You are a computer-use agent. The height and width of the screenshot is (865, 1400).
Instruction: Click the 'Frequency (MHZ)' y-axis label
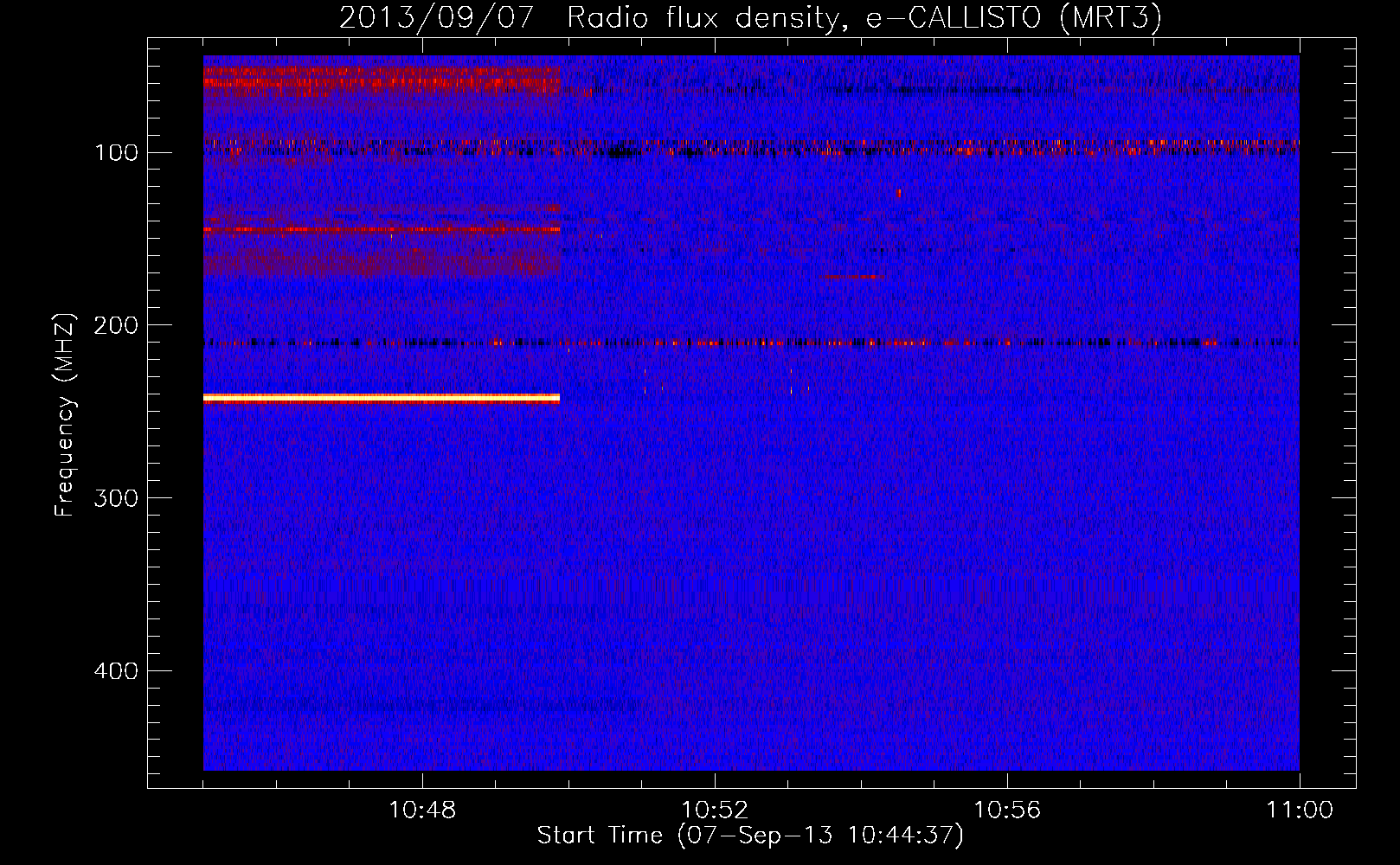[x=65, y=415]
